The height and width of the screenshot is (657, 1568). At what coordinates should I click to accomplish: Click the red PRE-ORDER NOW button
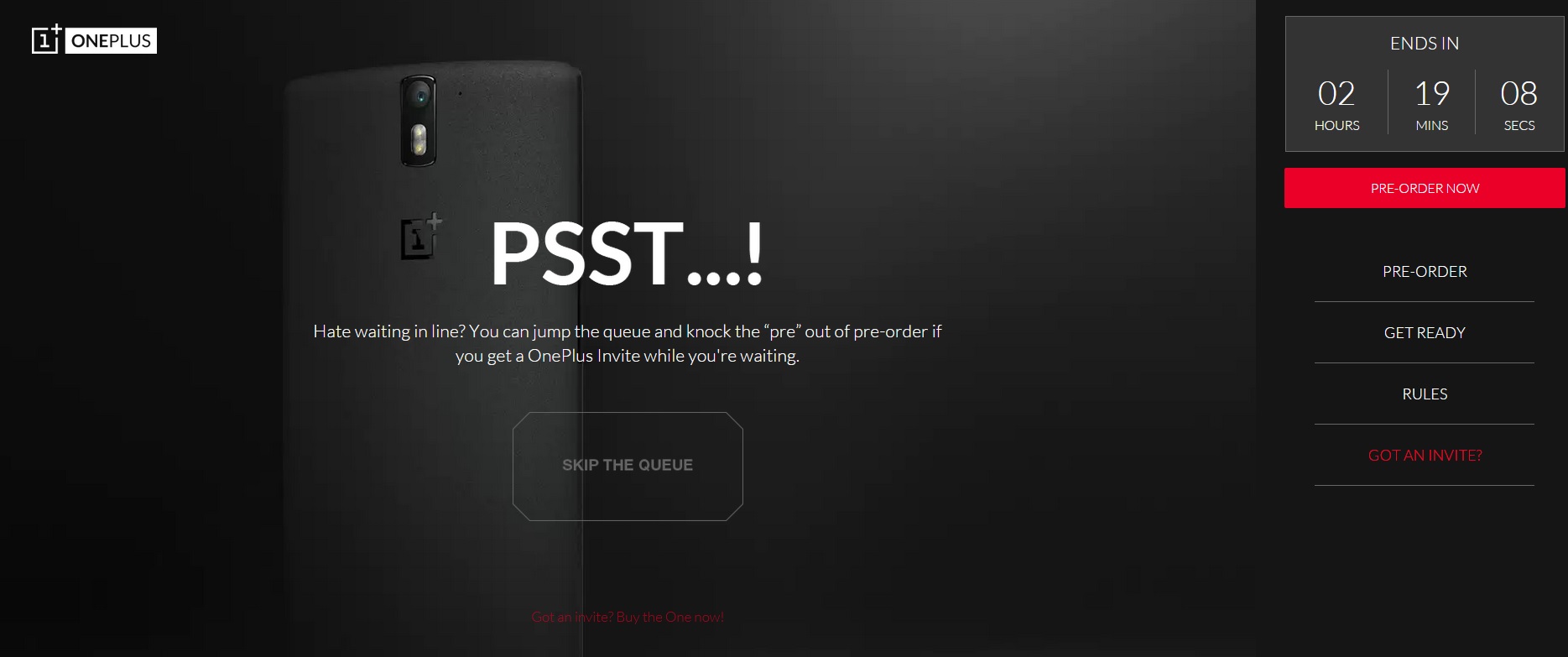click(x=1425, y=188)
